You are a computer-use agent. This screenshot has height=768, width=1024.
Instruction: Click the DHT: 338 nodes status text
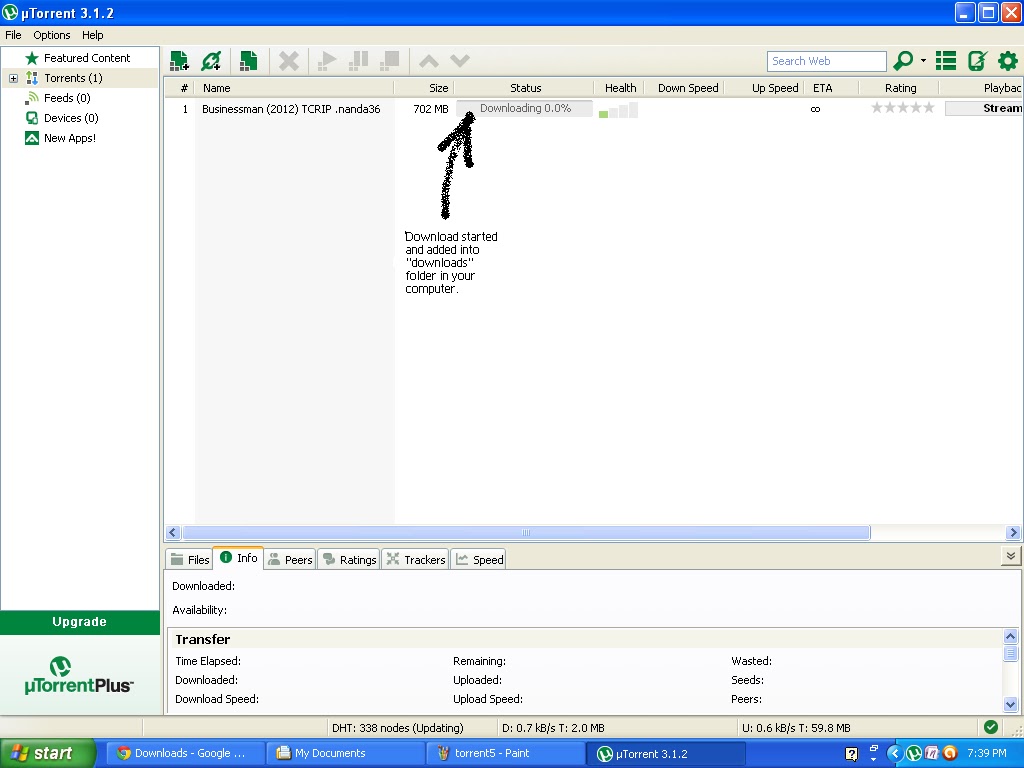pos(398,728)
